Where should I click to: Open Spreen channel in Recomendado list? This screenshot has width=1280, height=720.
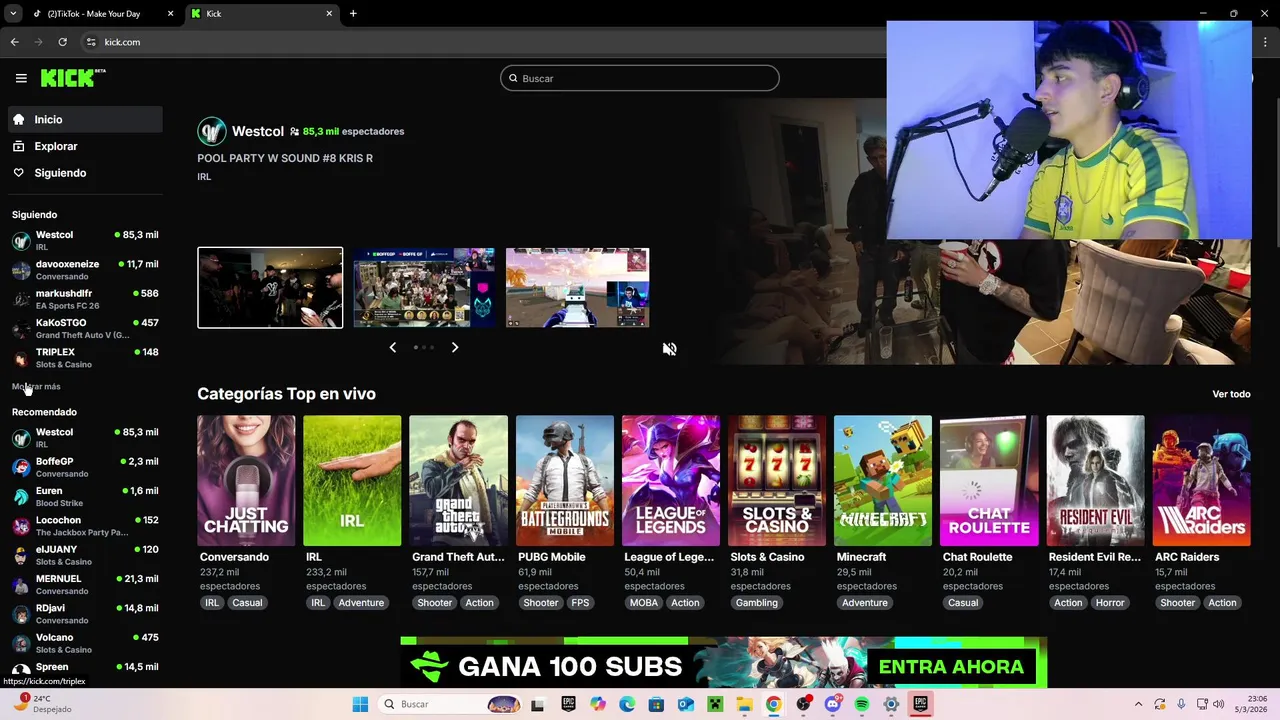(x=85, y=669)
